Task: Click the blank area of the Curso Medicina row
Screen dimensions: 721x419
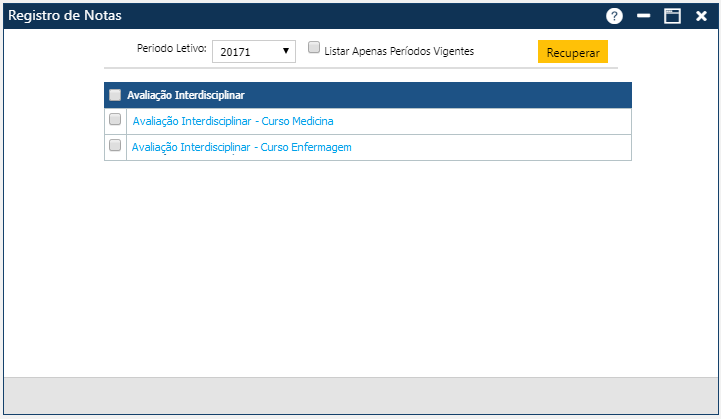Action: [x=480, y=121]
